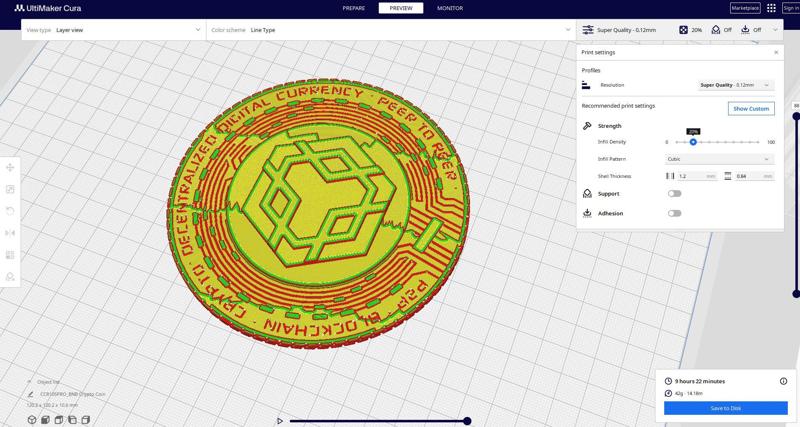
Task: Click the top/bottom thickness icon beside 0.84
Action: pos(728,176)
